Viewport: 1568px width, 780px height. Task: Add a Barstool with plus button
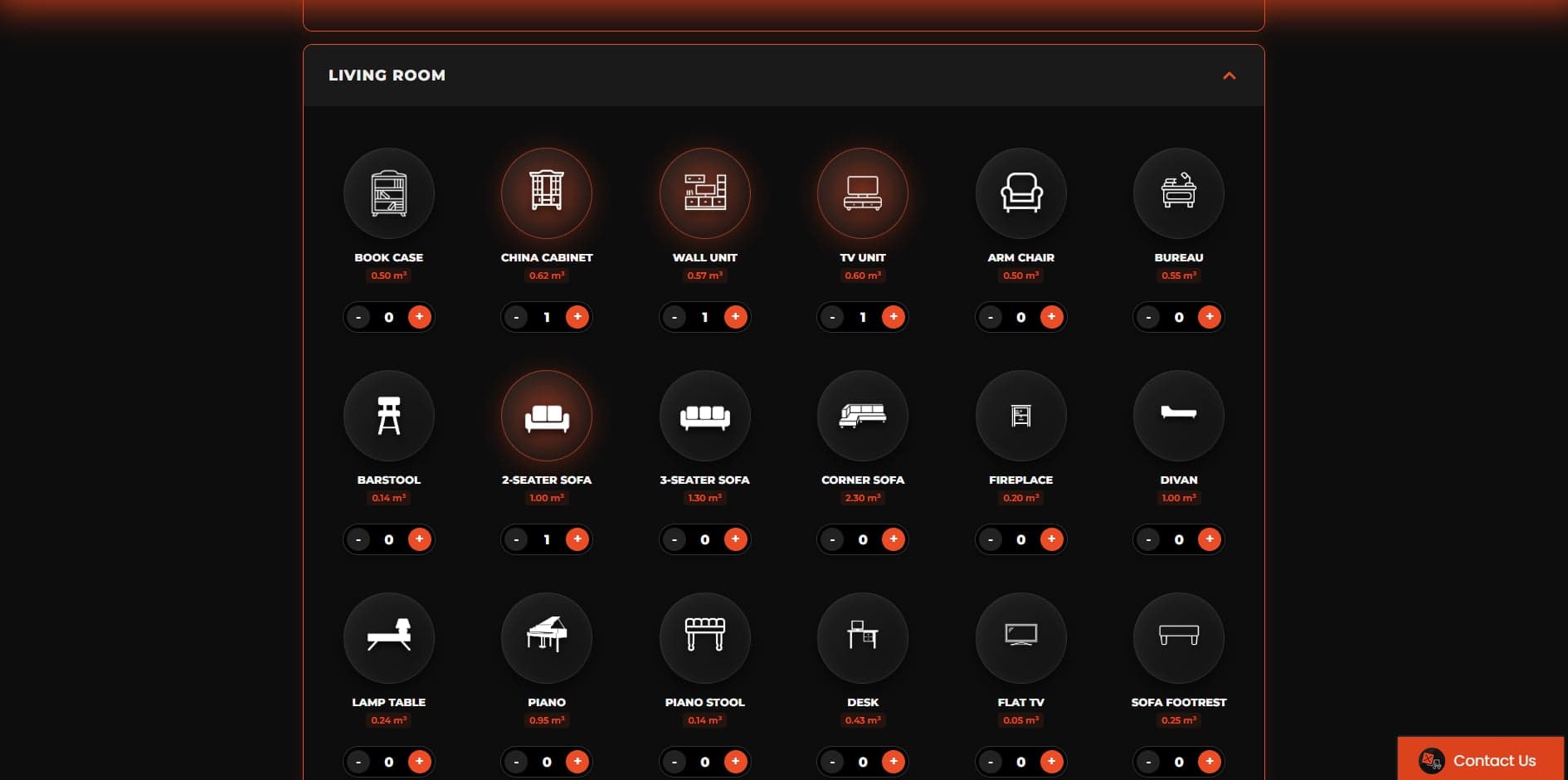coord(420,539)
